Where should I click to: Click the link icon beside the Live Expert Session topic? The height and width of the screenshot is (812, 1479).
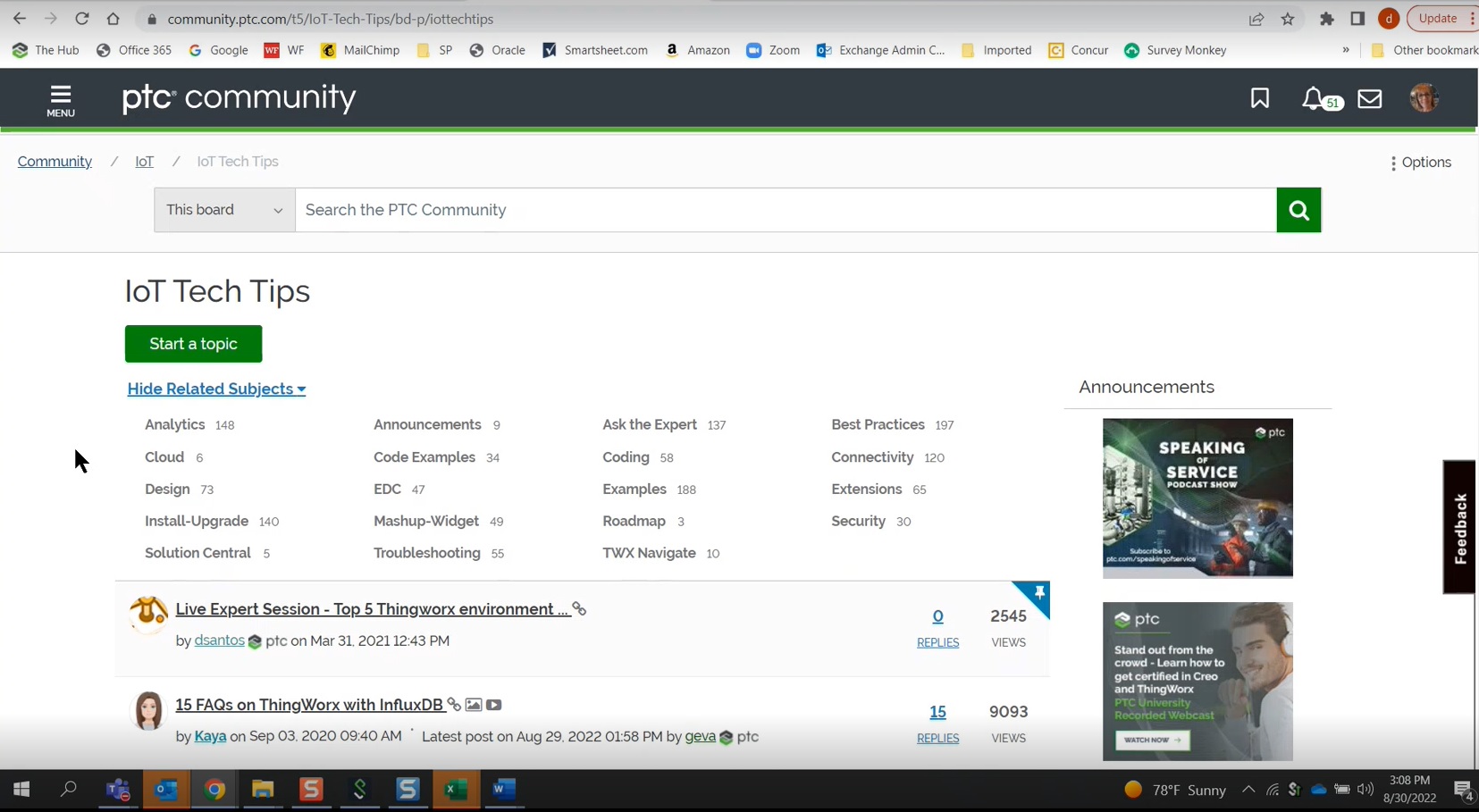pyautogui.click(x=579, y=608)
